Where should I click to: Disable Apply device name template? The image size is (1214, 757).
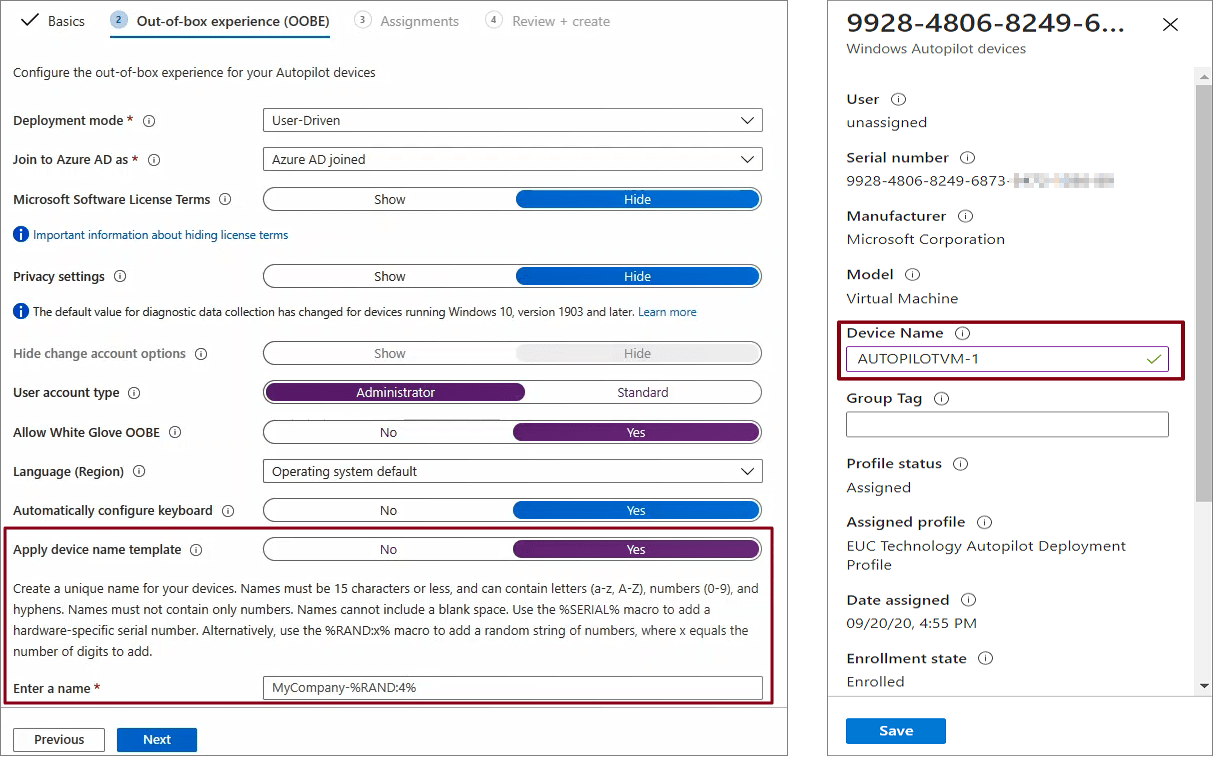coord(389,548)
